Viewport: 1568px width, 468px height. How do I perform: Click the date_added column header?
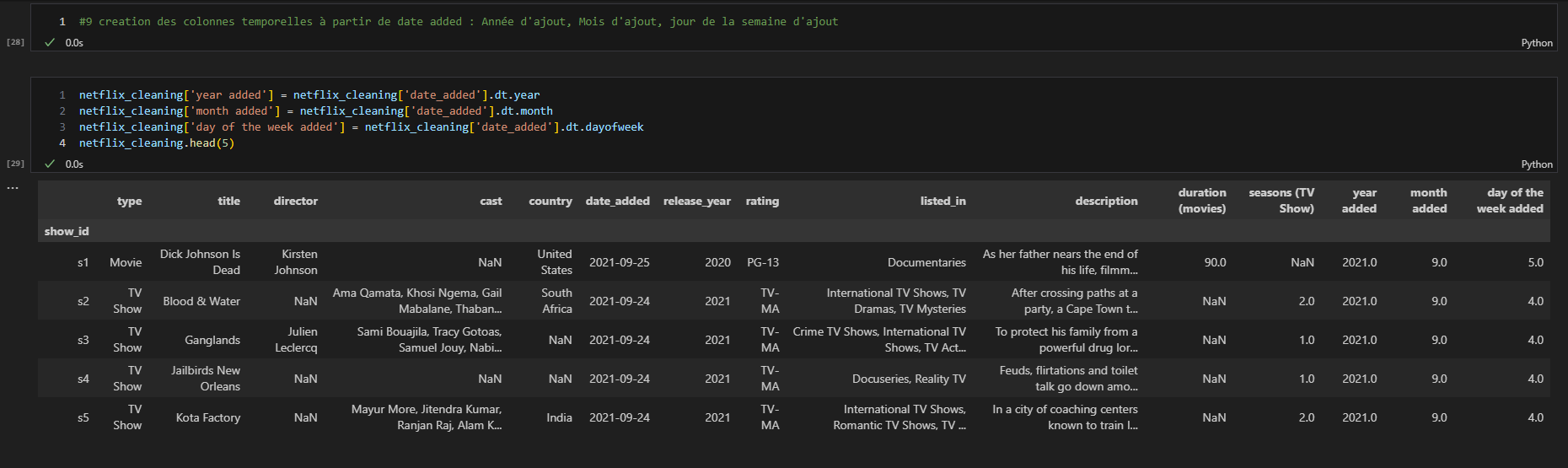point(617,202)
